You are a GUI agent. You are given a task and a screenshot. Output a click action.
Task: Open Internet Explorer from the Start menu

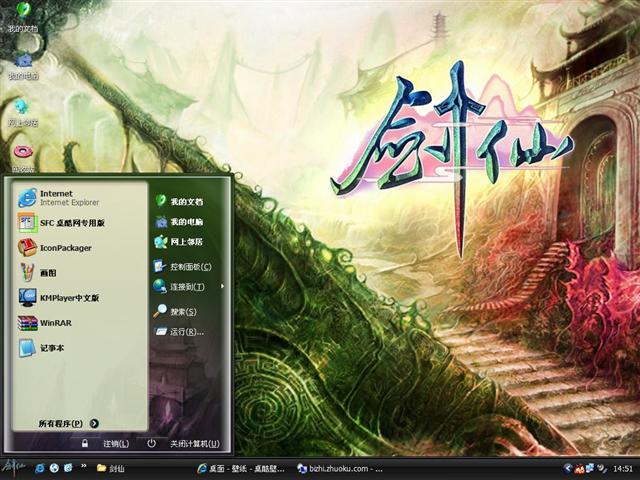80,198
